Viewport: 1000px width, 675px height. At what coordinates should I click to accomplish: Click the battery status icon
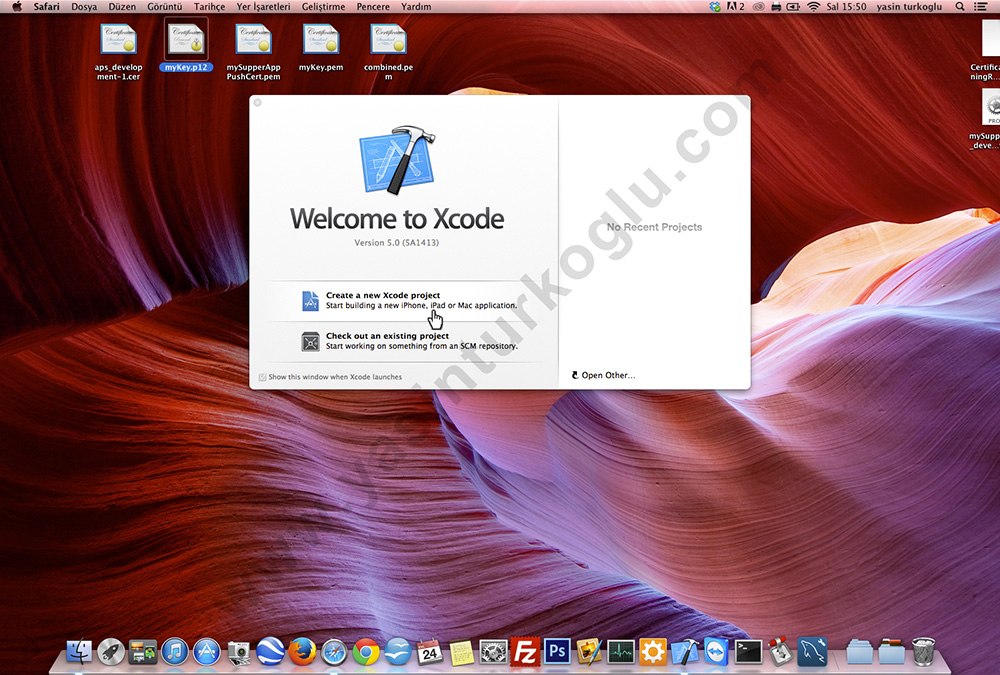(793, 6)
